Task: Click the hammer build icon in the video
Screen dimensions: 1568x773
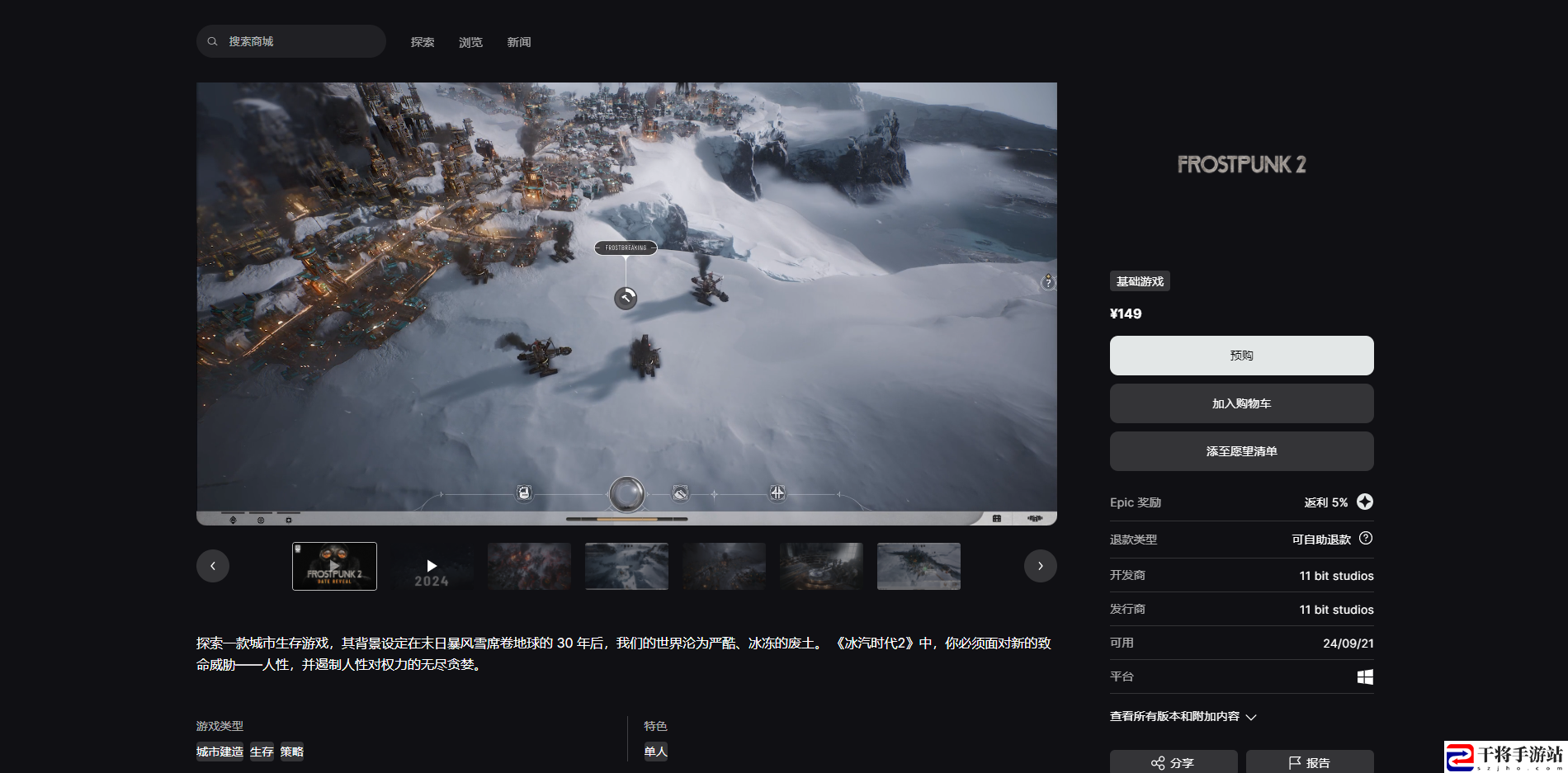Action: 626,298
